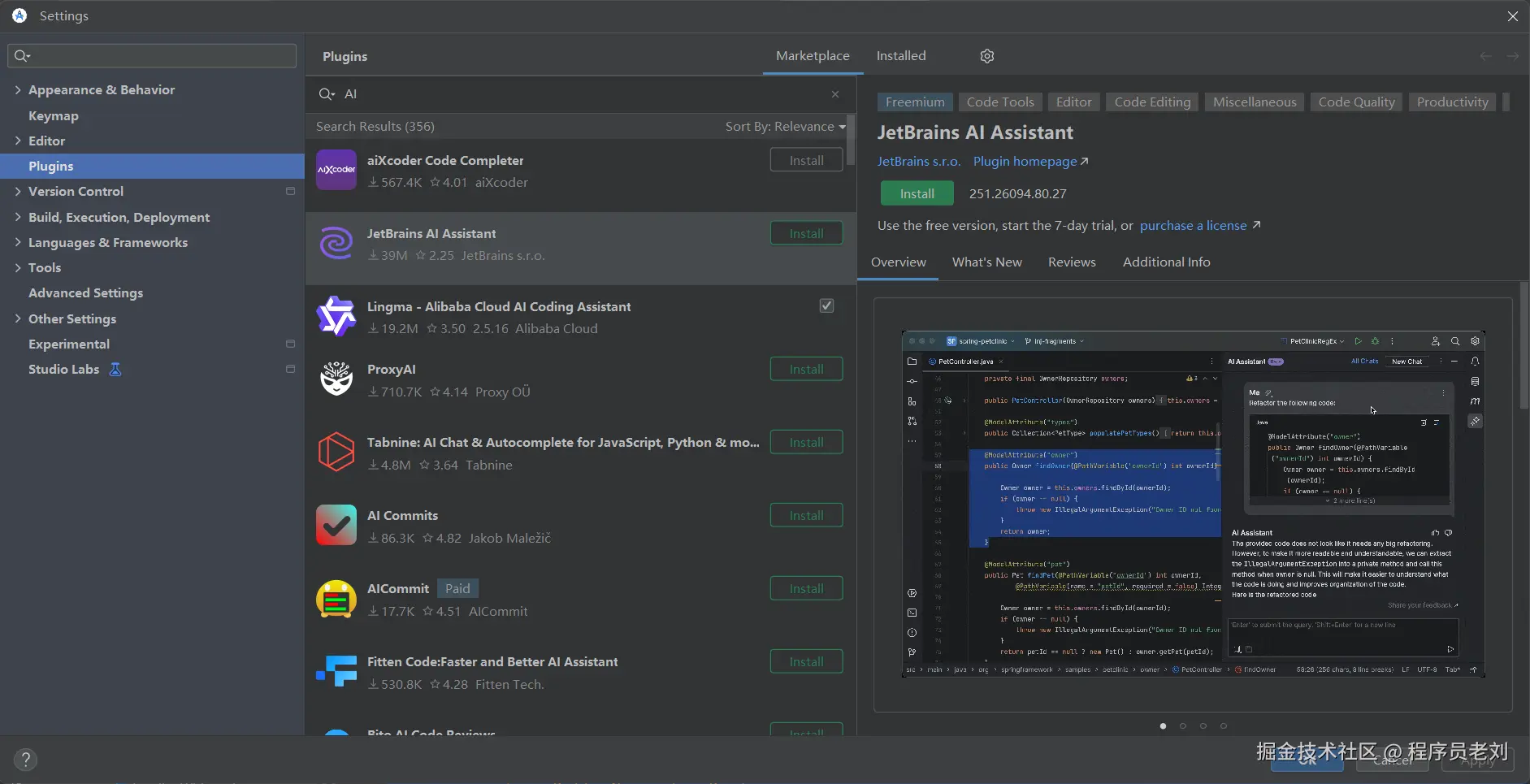Expand the Languages & Frameworks section

point(18,242)
